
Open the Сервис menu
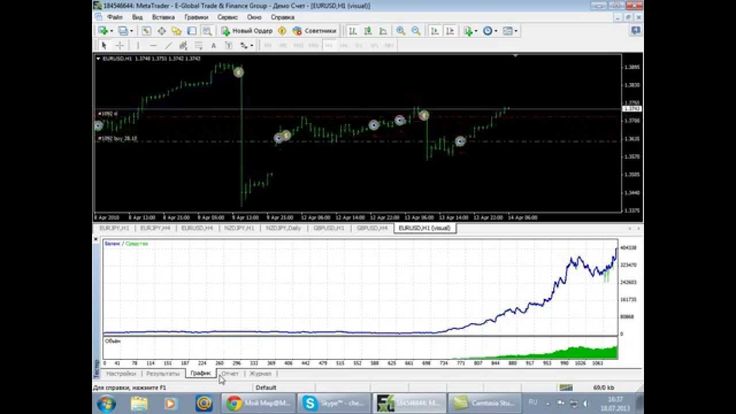click(227, 17)
